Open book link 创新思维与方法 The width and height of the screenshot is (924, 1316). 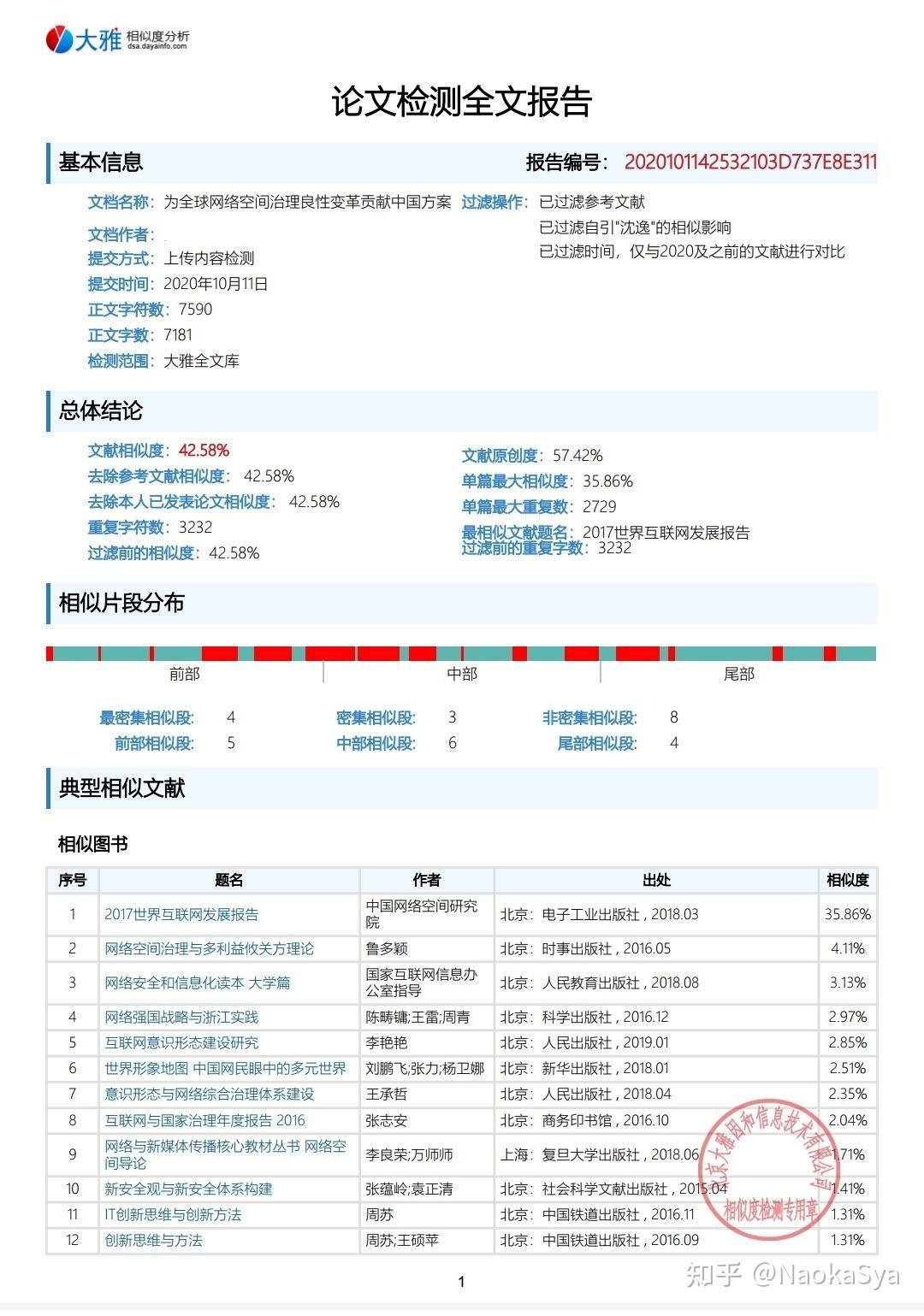[x=153, y=1240]
